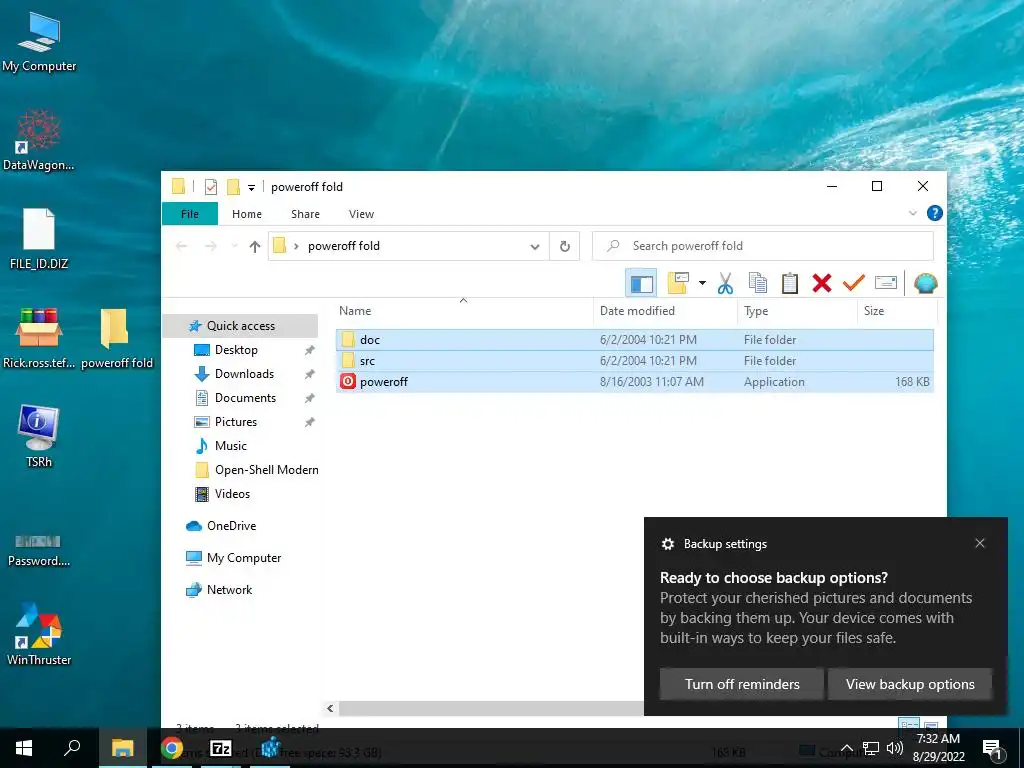Viewport: 1024px width, 768px height.
Task: Open the recent locations dropdown arrow
Action: pyautogui.click(x=234, y=246)
